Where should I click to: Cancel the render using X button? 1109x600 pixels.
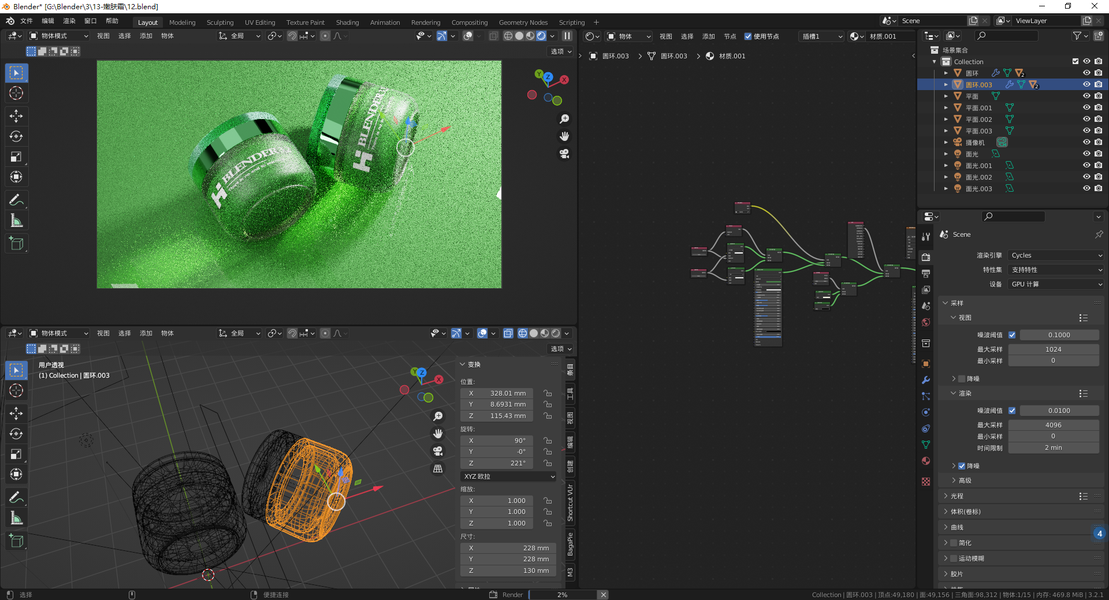[603, 594]
